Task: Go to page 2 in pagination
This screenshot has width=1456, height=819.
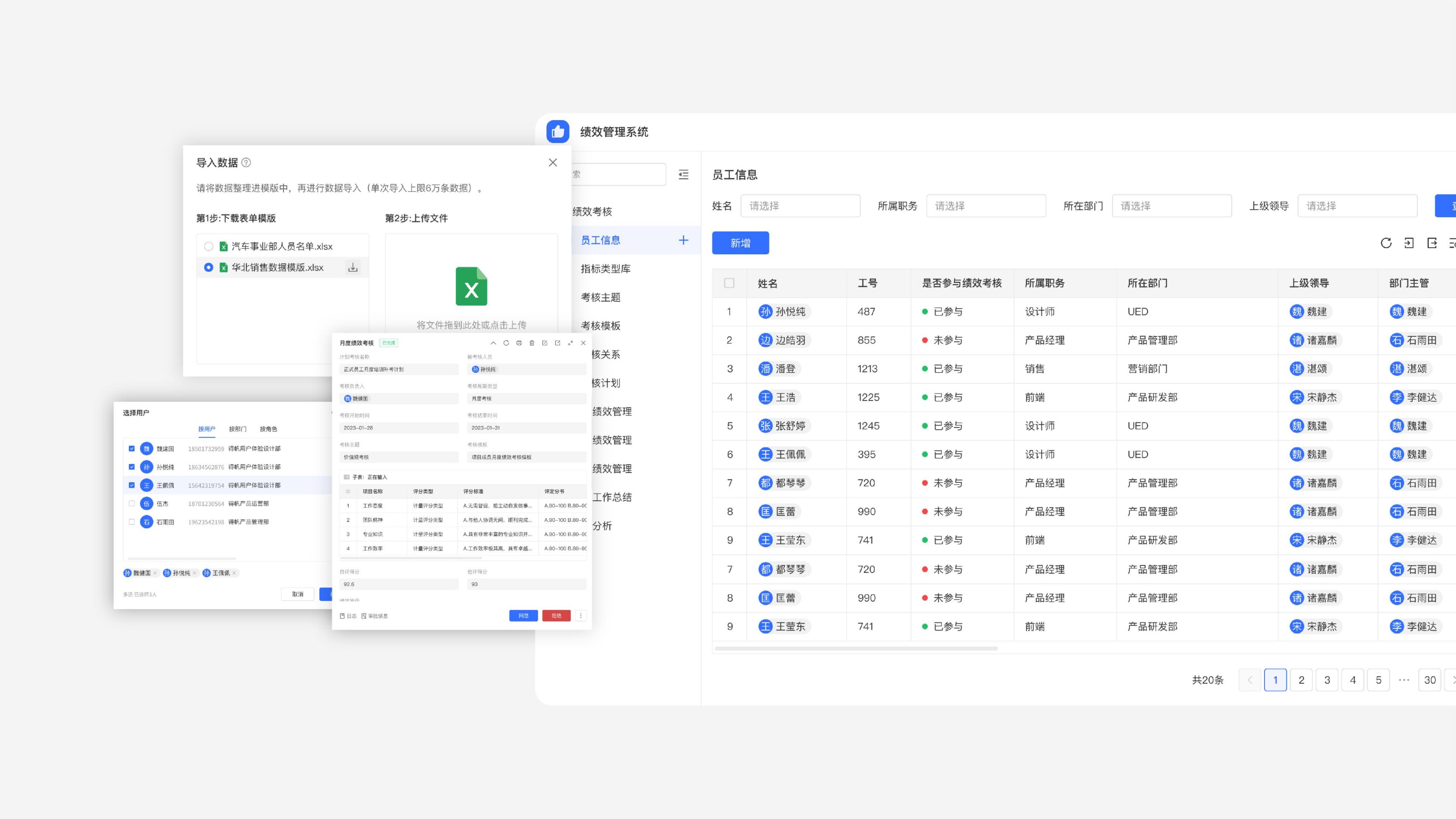Action: click(1301, 680)
